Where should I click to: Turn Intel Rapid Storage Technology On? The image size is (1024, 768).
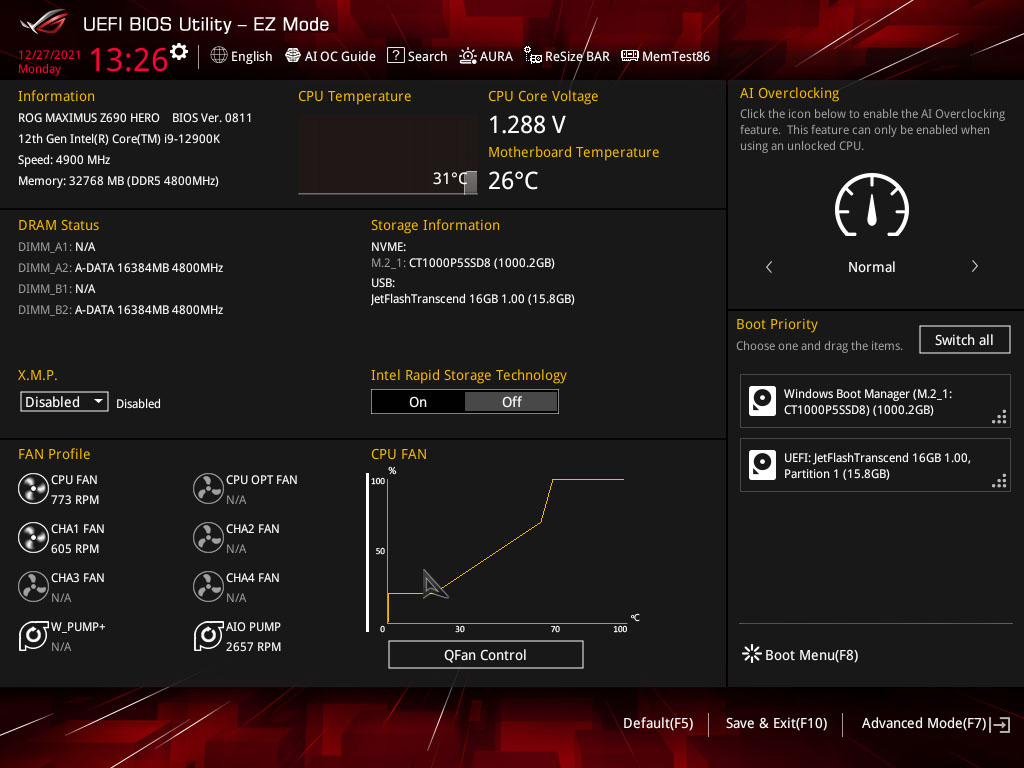pyautogui.click(x=418, y=402)
